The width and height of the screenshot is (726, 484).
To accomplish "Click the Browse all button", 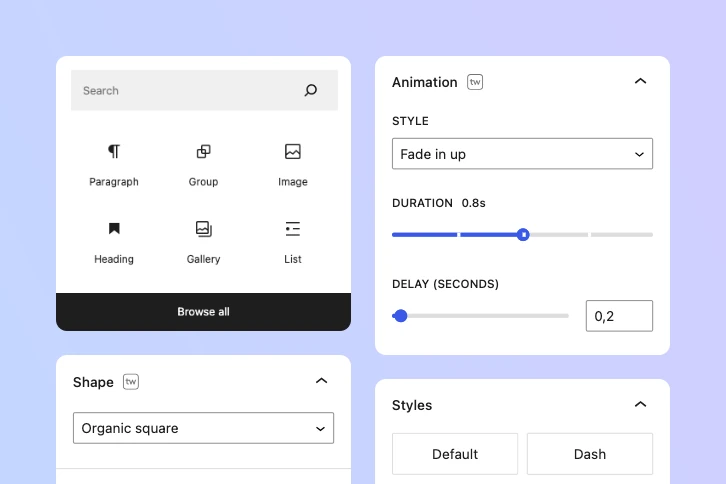I will pos(203,312).
